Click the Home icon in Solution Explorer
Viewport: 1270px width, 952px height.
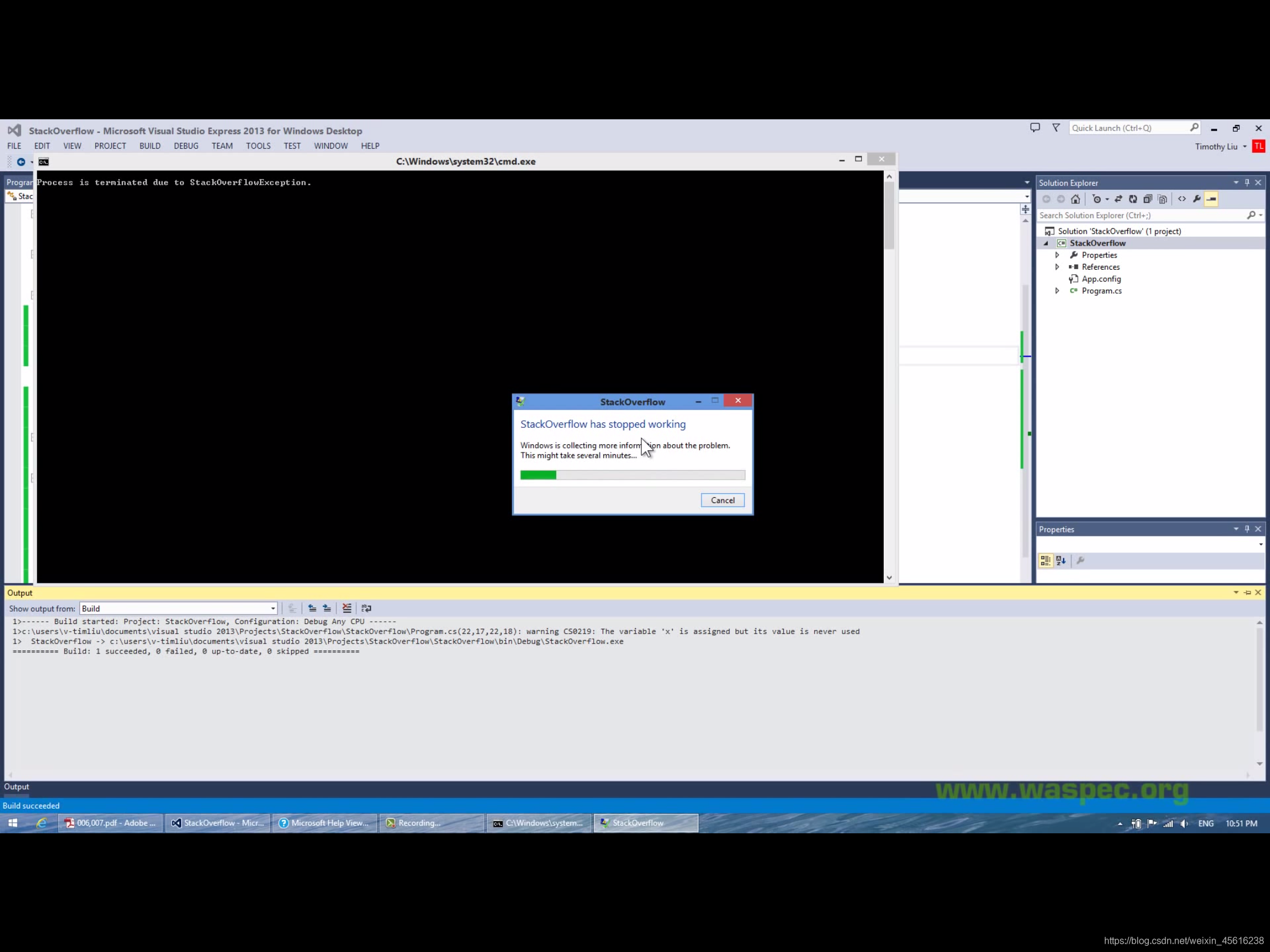pyautogui.click(x=1075, y=199)
